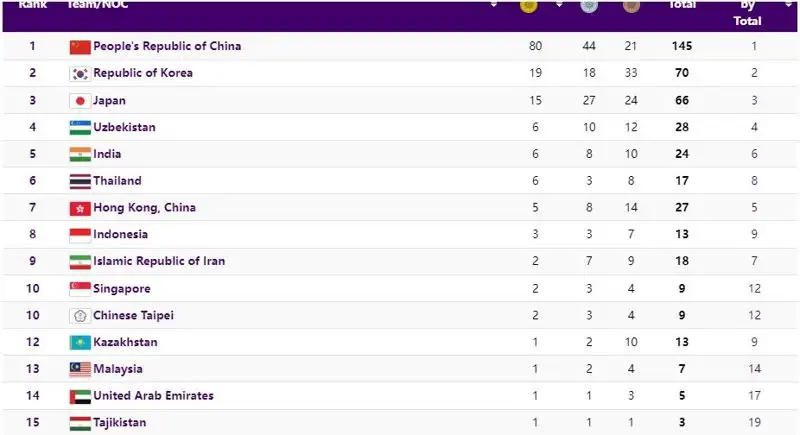Click the silver medal column icon
Screen dimensions: 800x435
(588, 6)
